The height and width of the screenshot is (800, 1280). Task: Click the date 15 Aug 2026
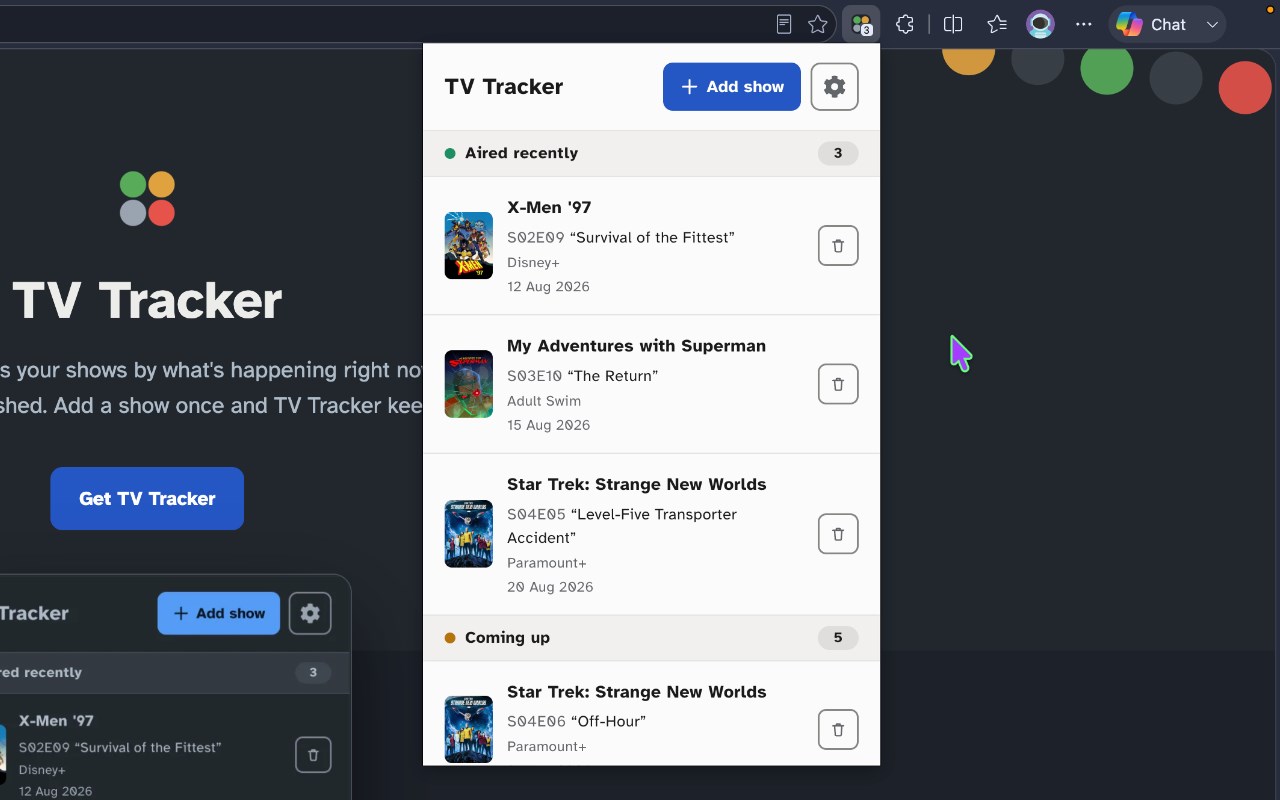click(548, 425)
